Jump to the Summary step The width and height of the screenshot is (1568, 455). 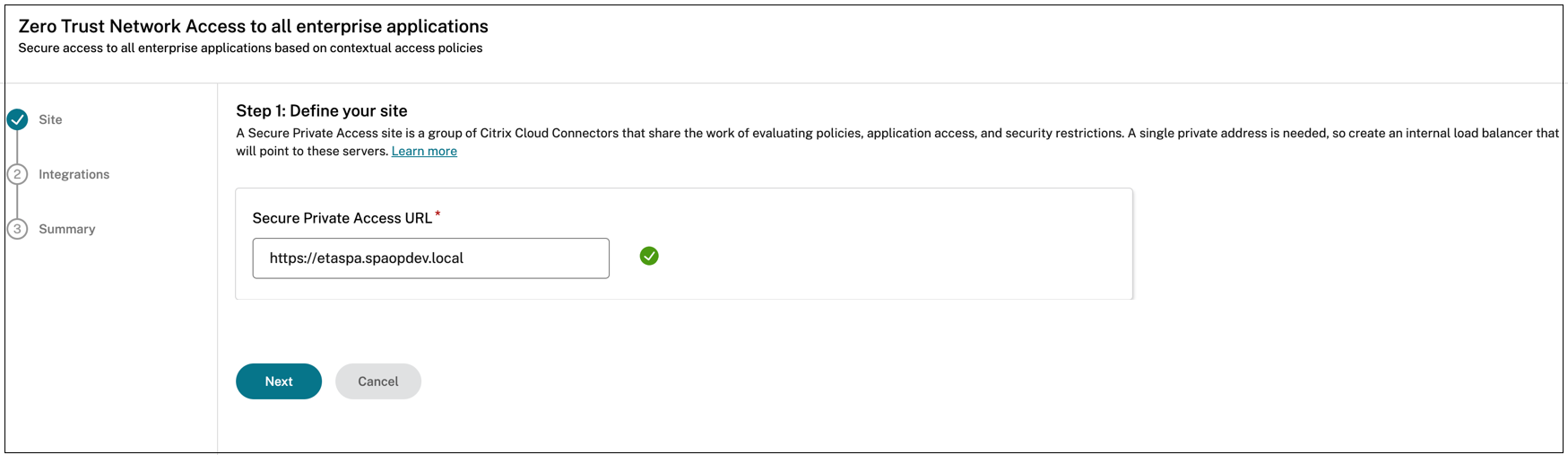pyautogui.click(x=66, y=229)
